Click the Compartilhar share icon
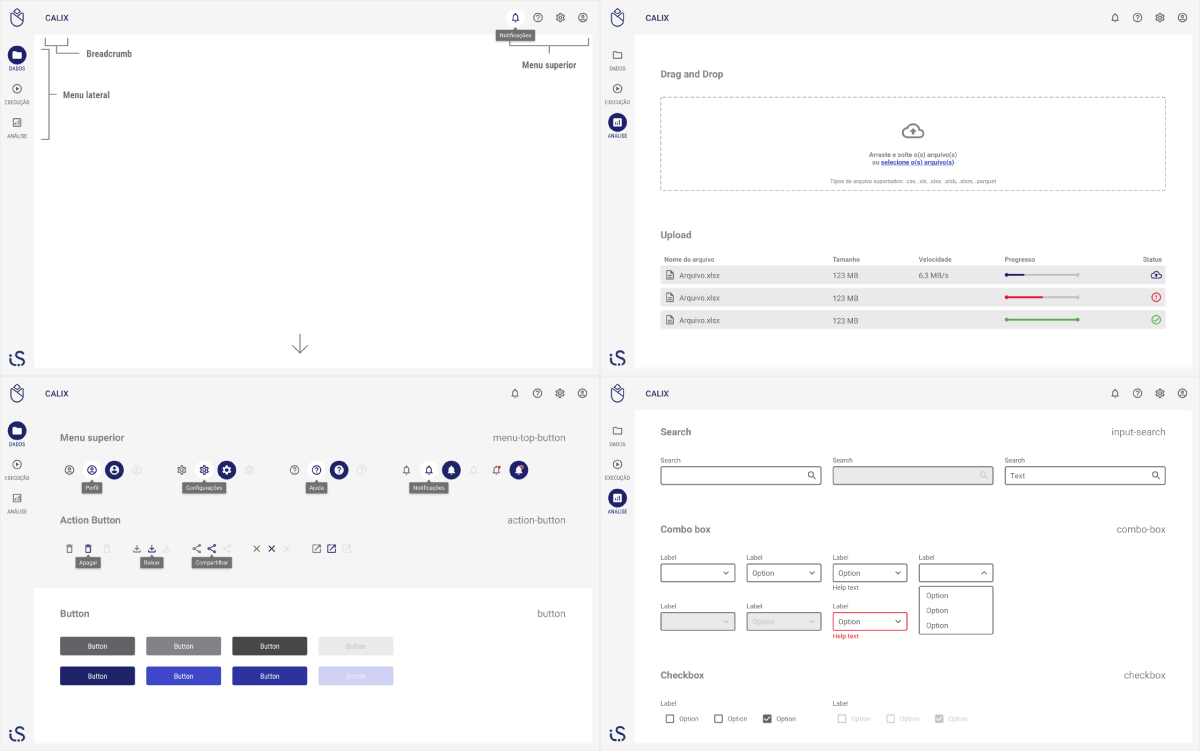Image resolution: width=1200 pixels, height=751 pixels. (211, 548)
